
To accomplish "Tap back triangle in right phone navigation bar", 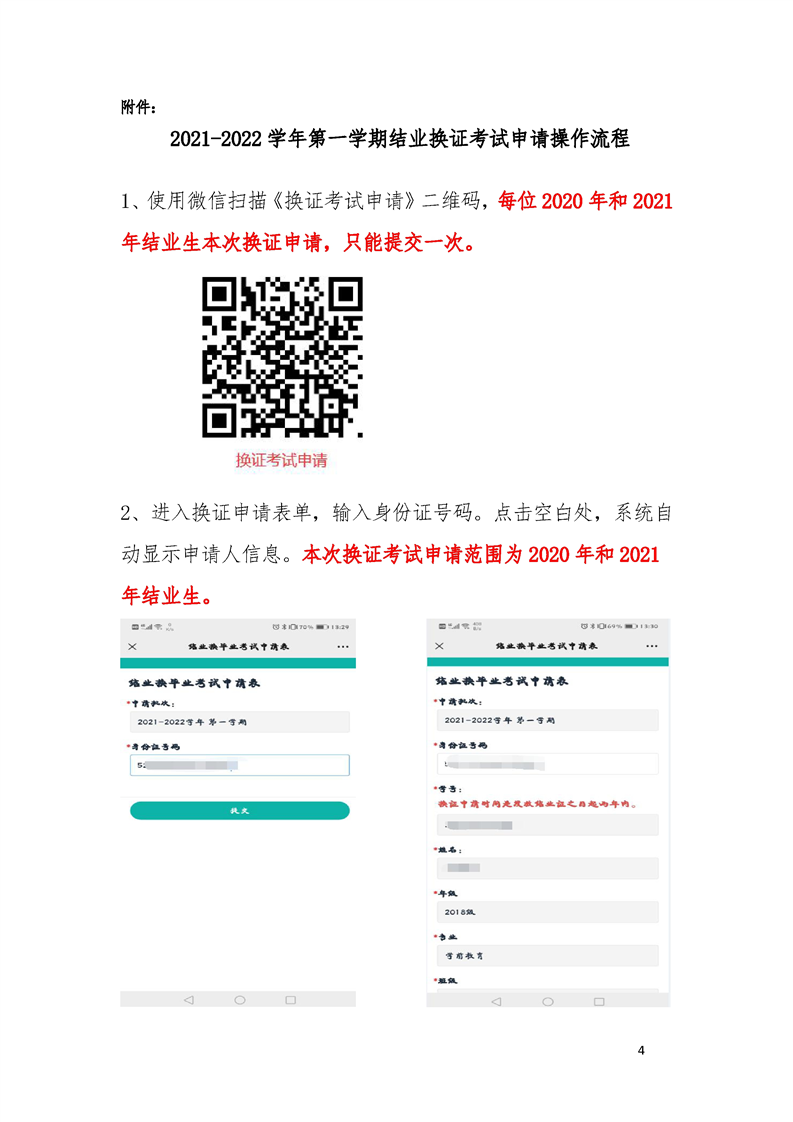I will pos(497,1001).
